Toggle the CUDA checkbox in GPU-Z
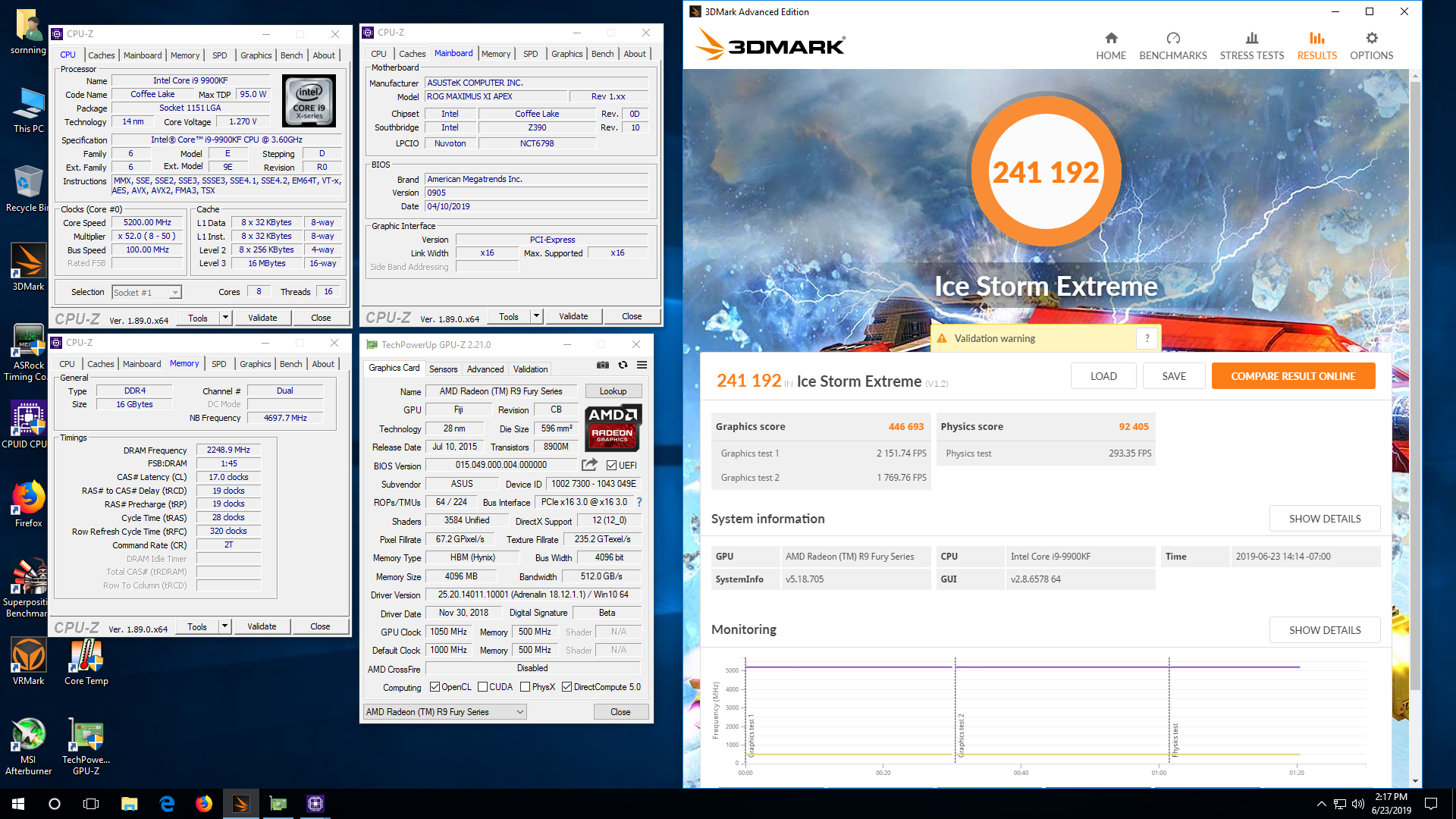Image resolution: width=1456 pixels, height=819 pixels. 482,687
